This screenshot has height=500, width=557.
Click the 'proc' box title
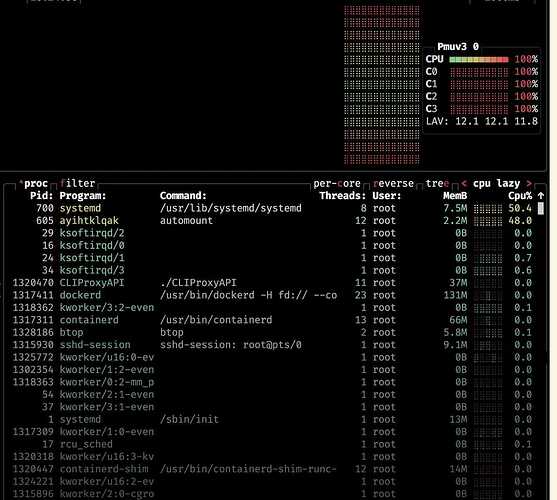click(x=36, y=183)
